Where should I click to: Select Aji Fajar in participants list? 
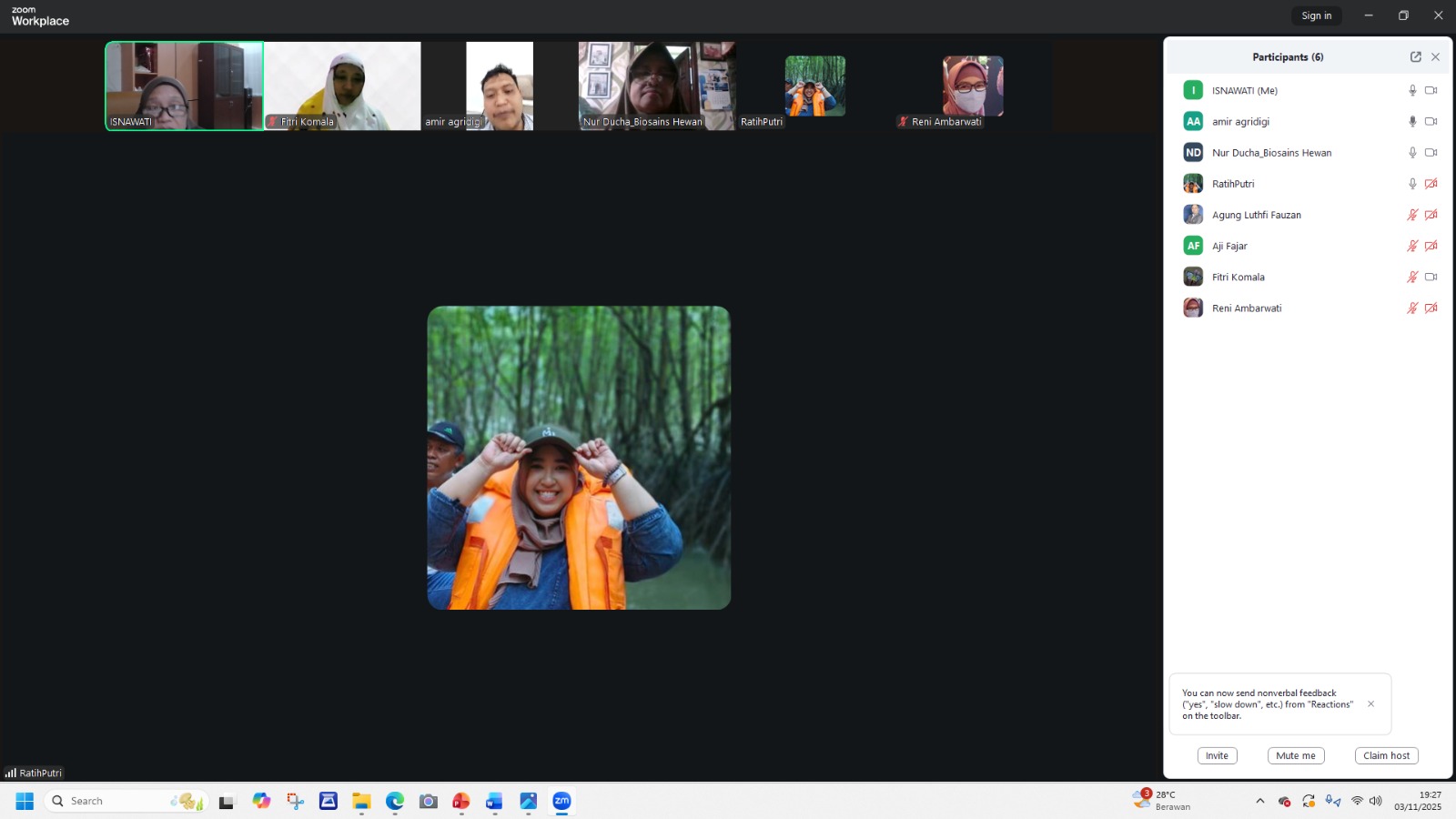click(x=1229, y=246)
